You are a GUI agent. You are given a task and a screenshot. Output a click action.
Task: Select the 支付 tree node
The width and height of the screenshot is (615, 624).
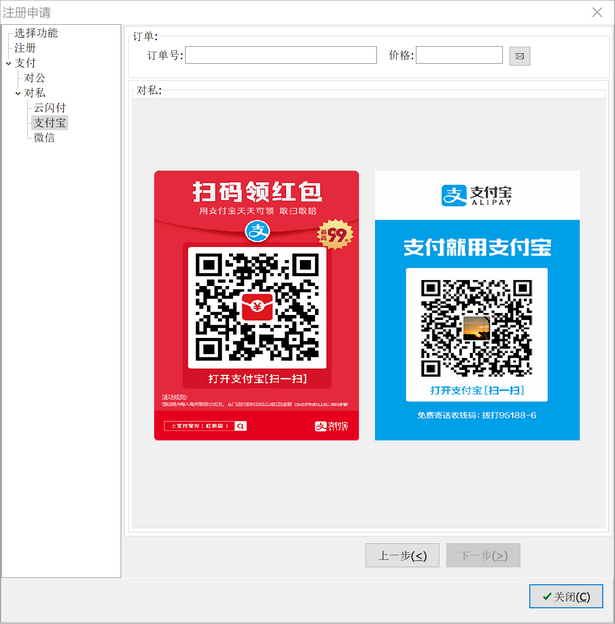click(25, 63)
